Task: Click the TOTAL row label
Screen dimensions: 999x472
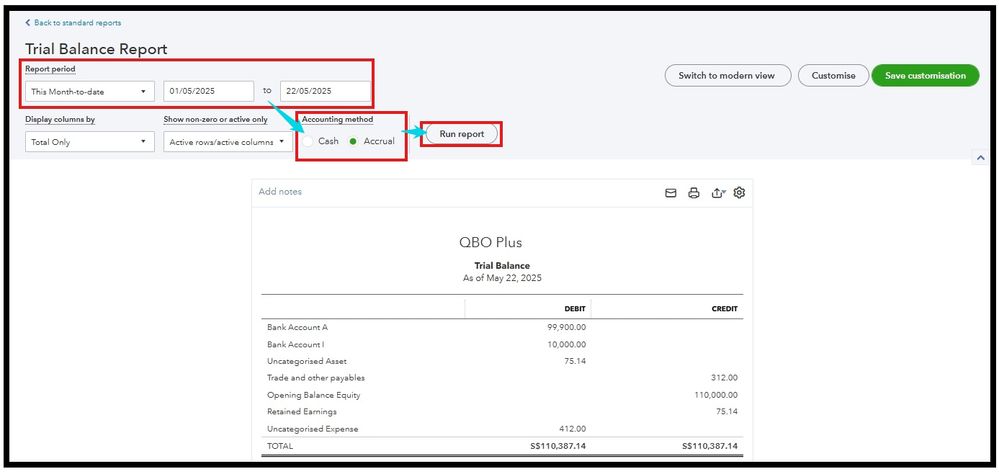Action: 280,446
